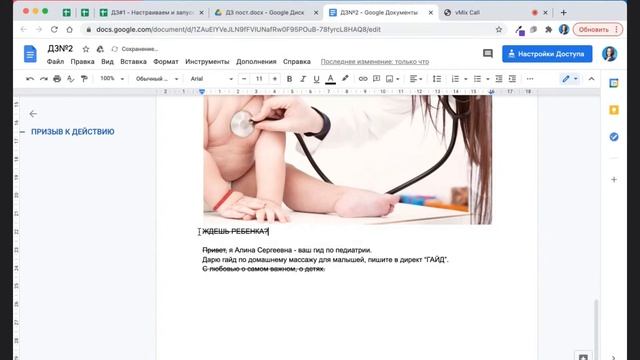The image size is (640, 360).
Task: Hide the menus with chevron up
Action: 591,79
